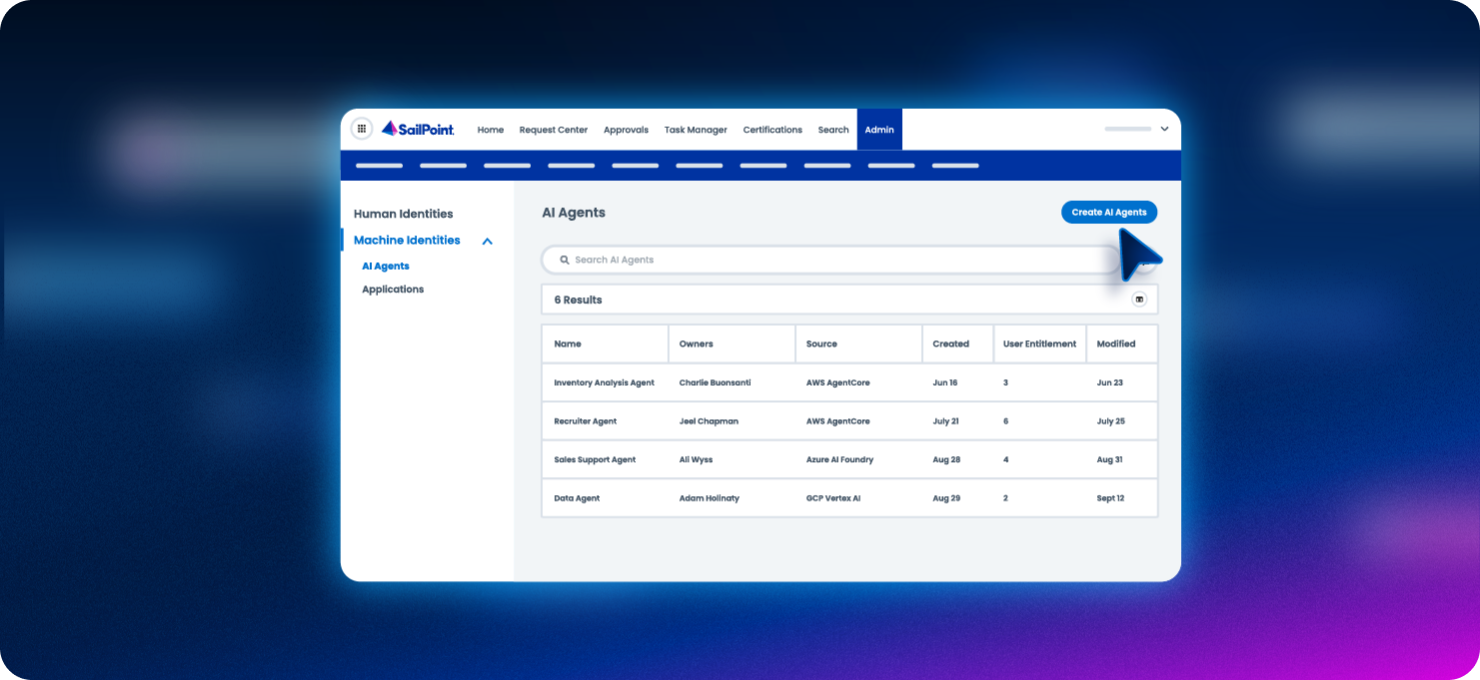This screenshot has width=1480, height=680.
Task: Click the July 25 modified date
Action: pos(1111,421)
